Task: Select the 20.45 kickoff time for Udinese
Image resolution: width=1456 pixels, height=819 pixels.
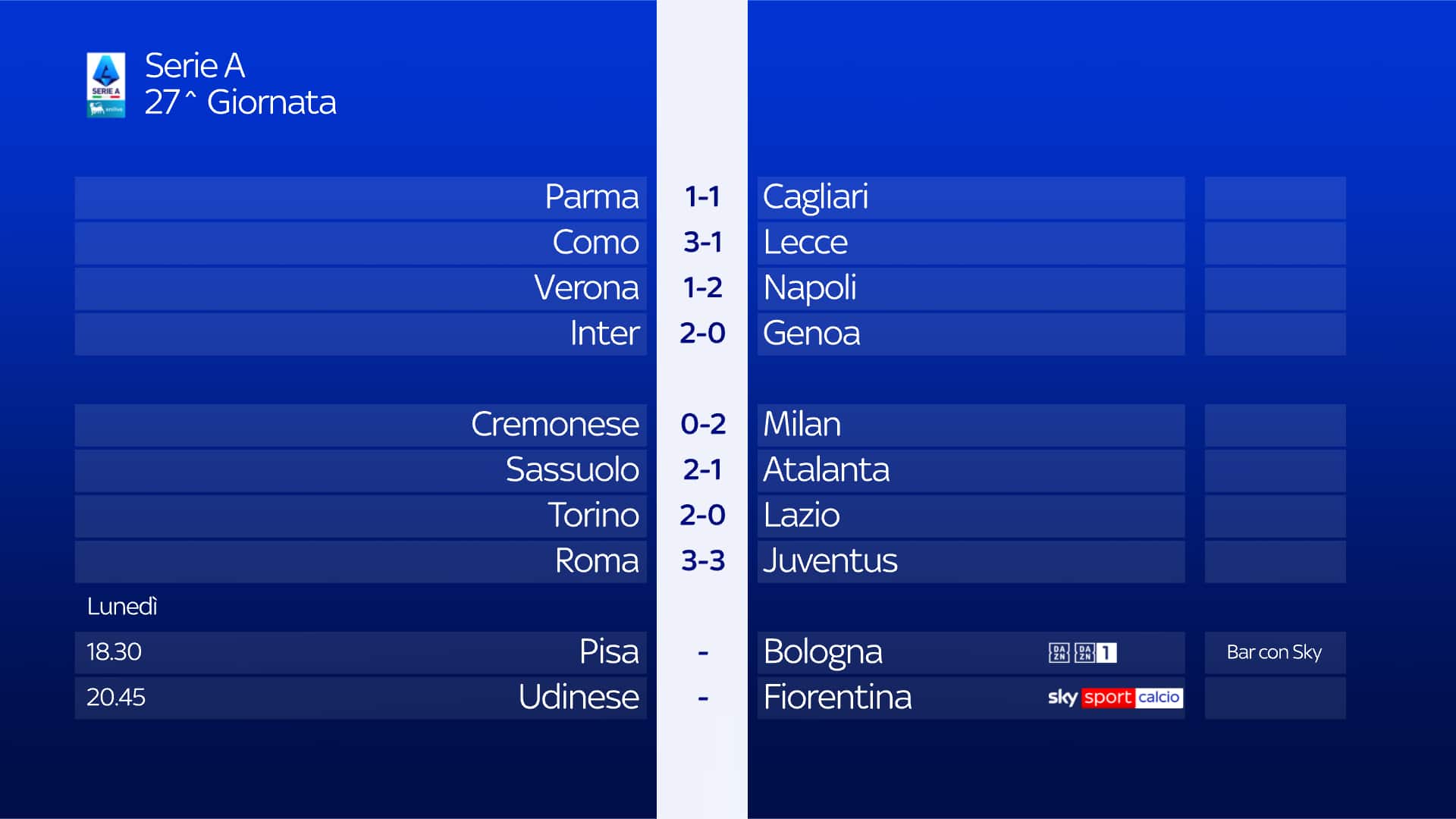Action: point(115,698)
